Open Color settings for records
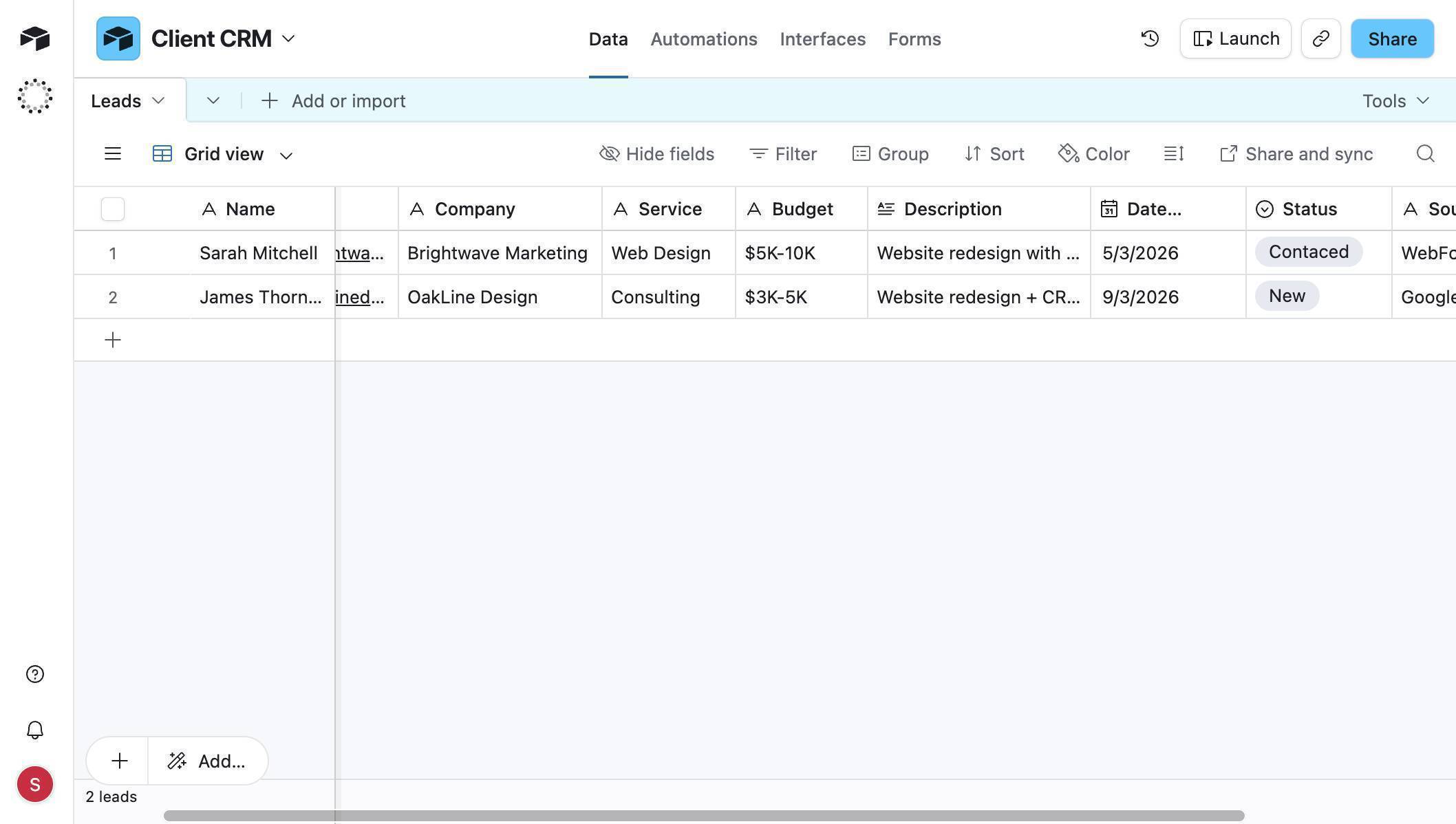 pos(1093,153)
